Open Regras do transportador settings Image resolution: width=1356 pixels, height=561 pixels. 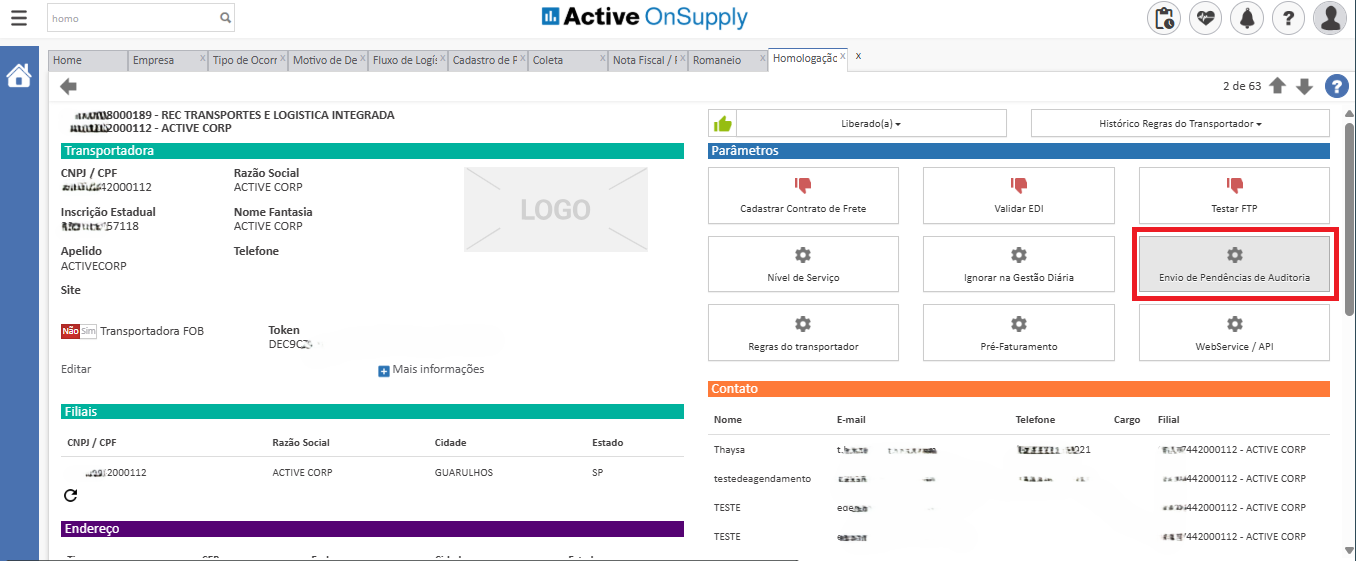point(803,333)
